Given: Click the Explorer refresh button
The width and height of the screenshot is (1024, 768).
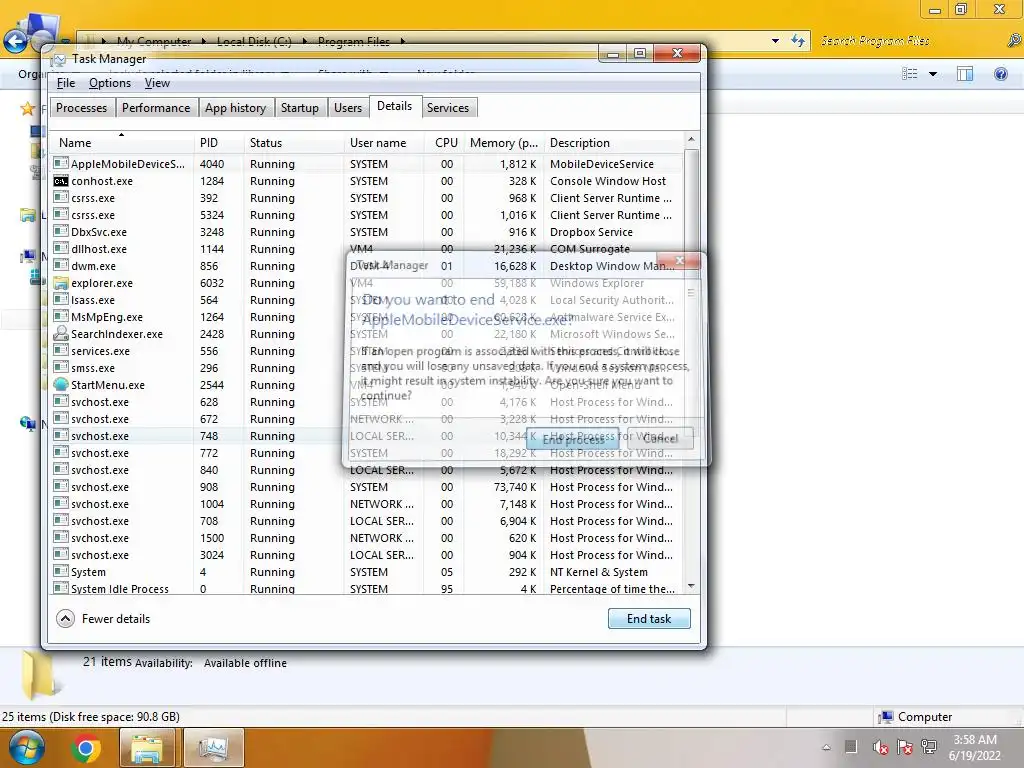Looking at the screenshot, I should point(798,40).
